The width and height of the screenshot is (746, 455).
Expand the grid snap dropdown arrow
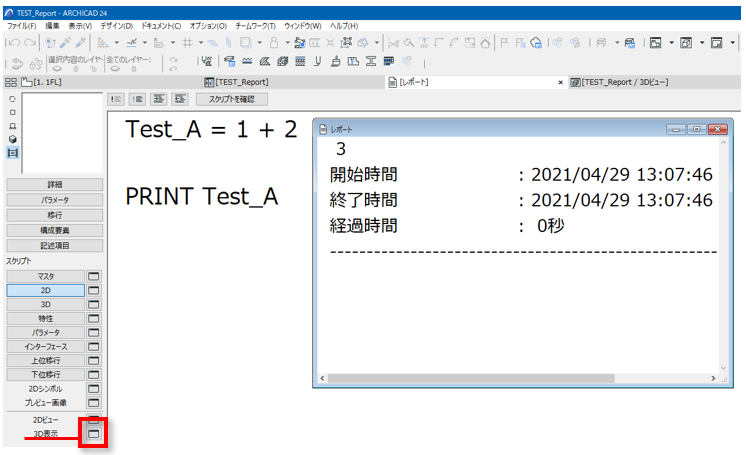201,43
